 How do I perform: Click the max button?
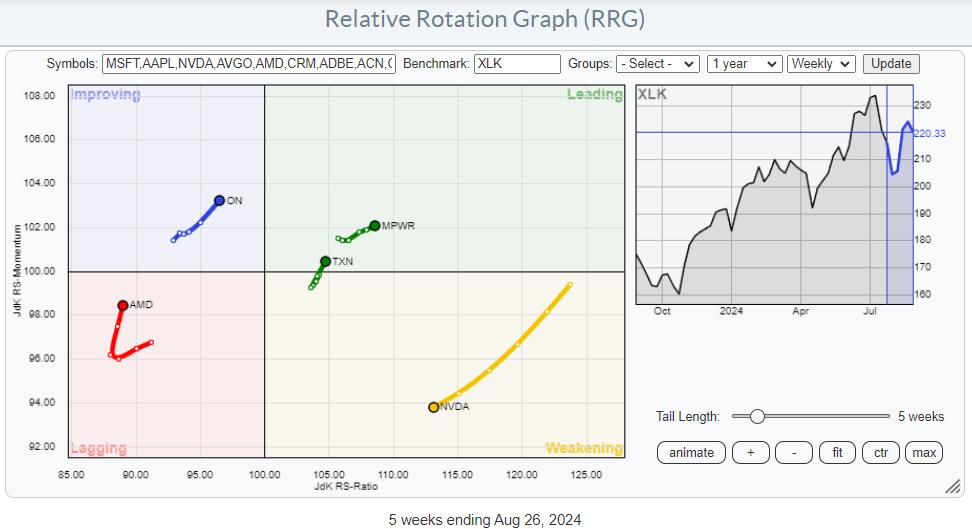coord(924,453)
